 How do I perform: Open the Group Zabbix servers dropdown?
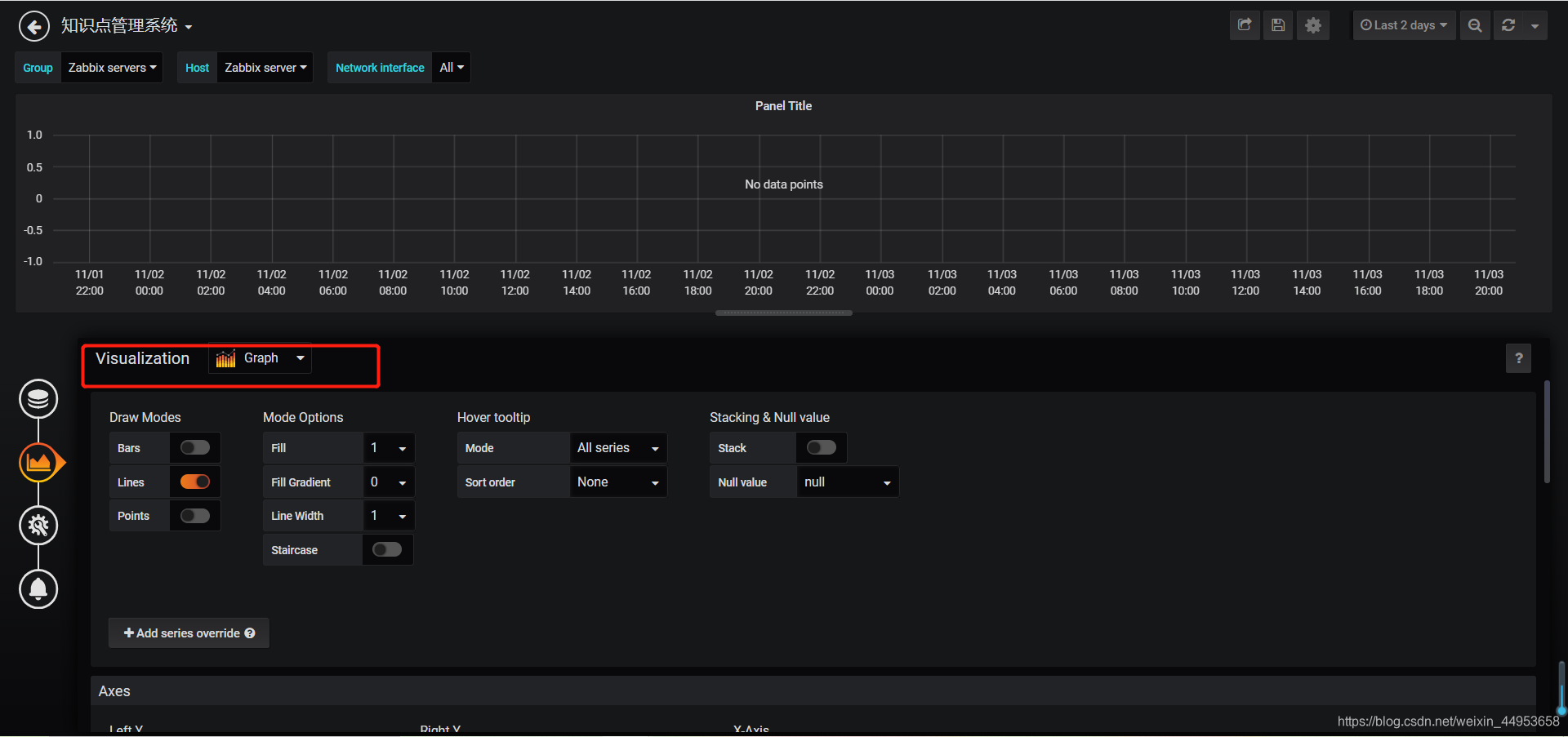coord(112,68)
